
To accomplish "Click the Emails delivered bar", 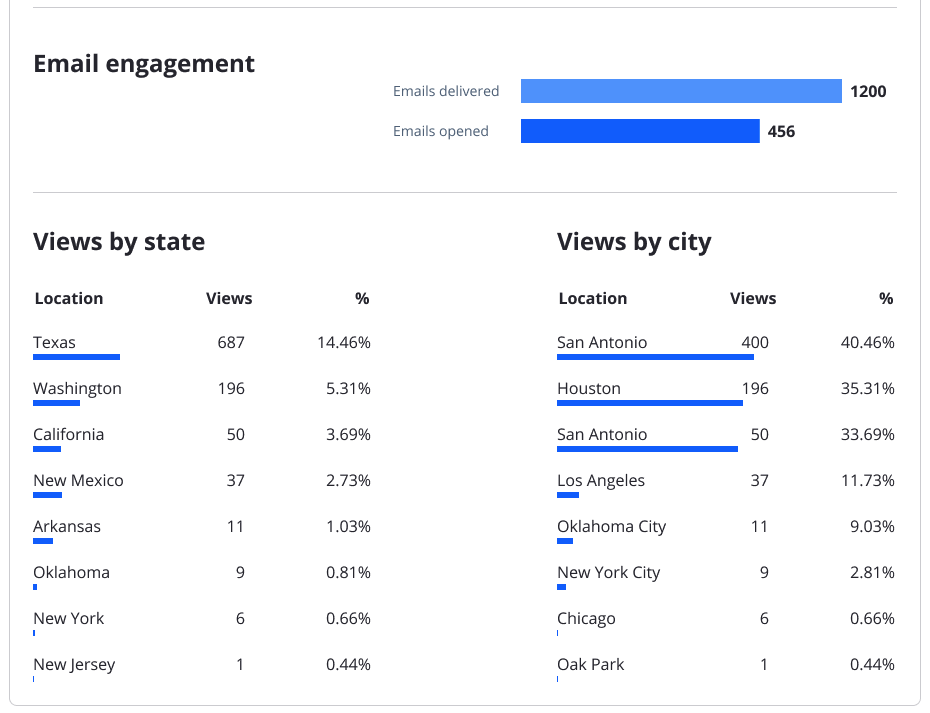I will tap(680, 91).
